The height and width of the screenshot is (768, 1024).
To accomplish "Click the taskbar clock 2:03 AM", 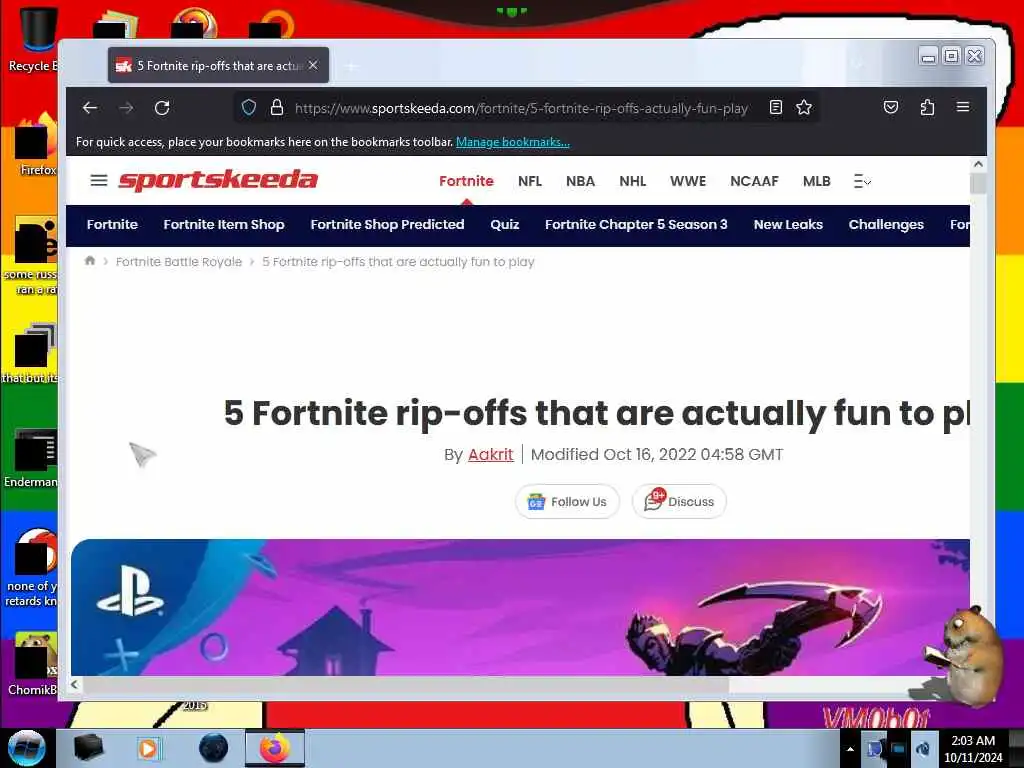I will pos(972,748).
